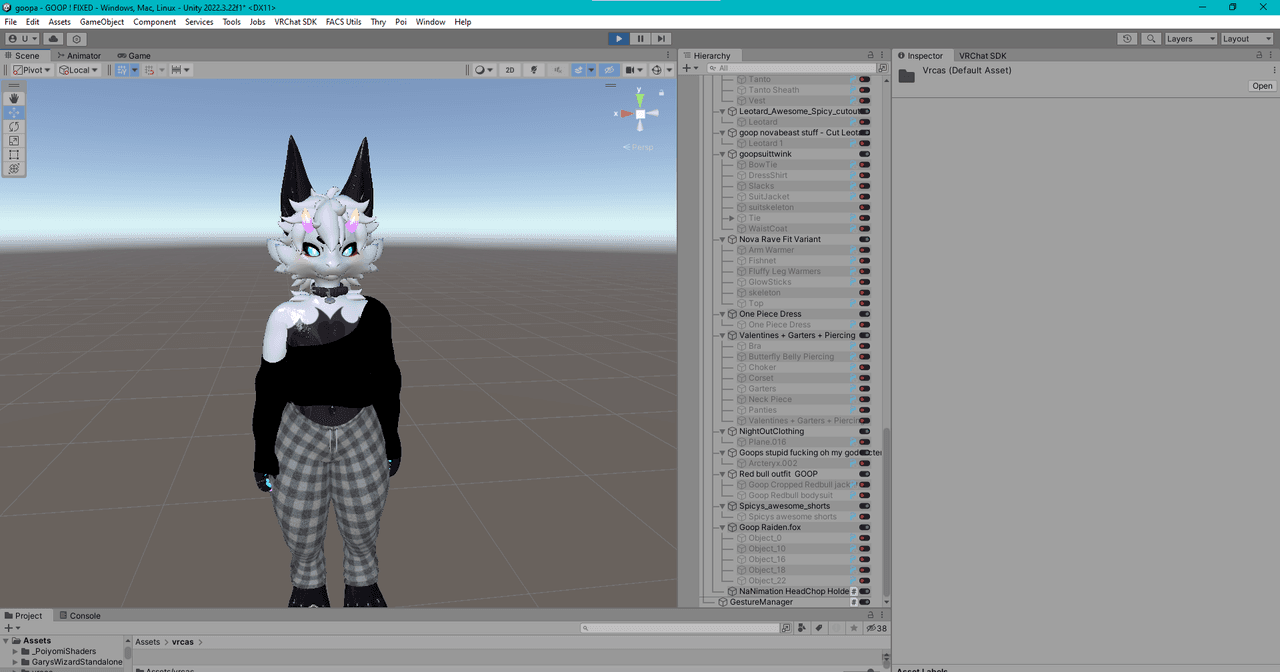
Task: Open the Local handle rotation dropdown
Action: (x=79, y=70)
